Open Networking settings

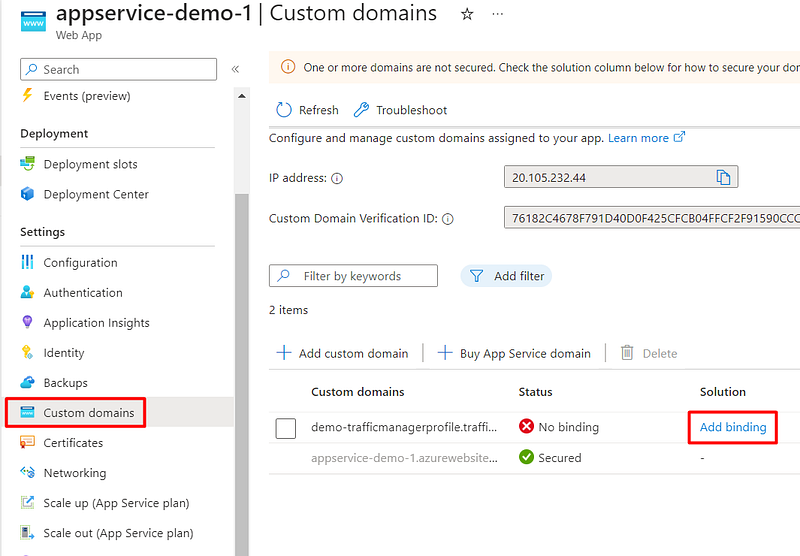75,473
